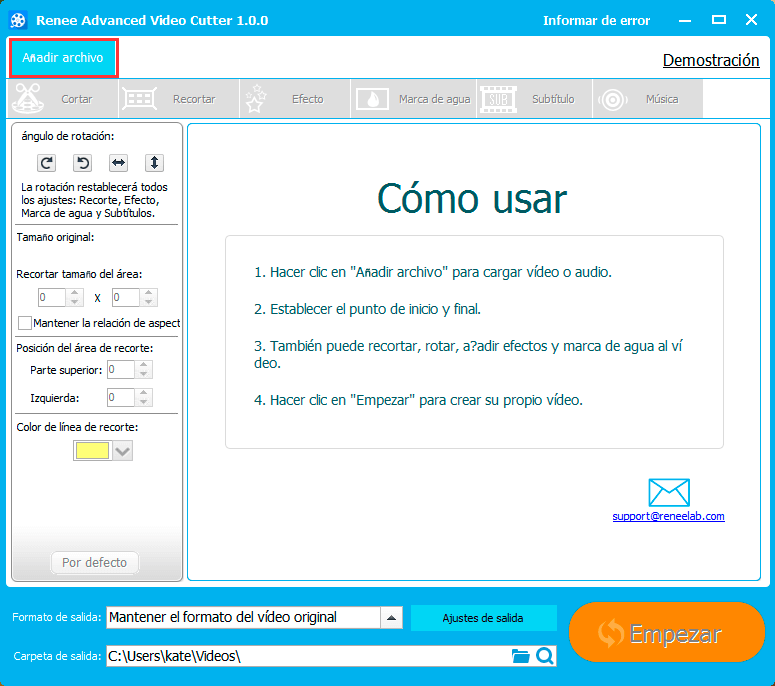The height and width of the screenshot is (686, 775).
Task: Decrease Parte superior value
Action: (144, 374)
